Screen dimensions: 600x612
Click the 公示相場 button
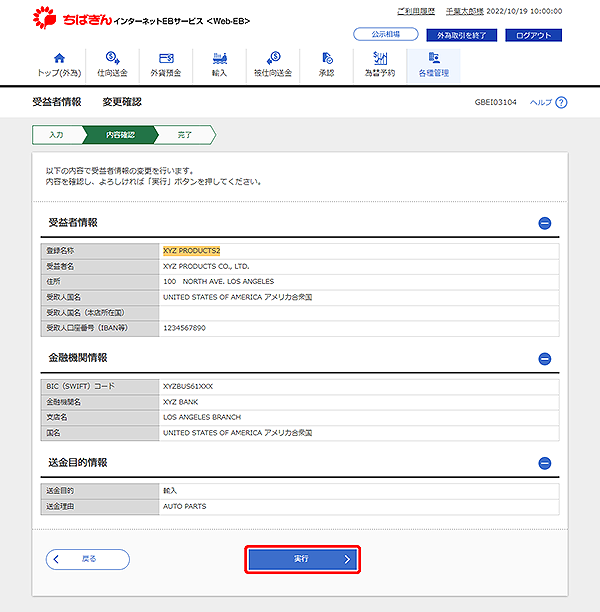click(x=386, y=34)
